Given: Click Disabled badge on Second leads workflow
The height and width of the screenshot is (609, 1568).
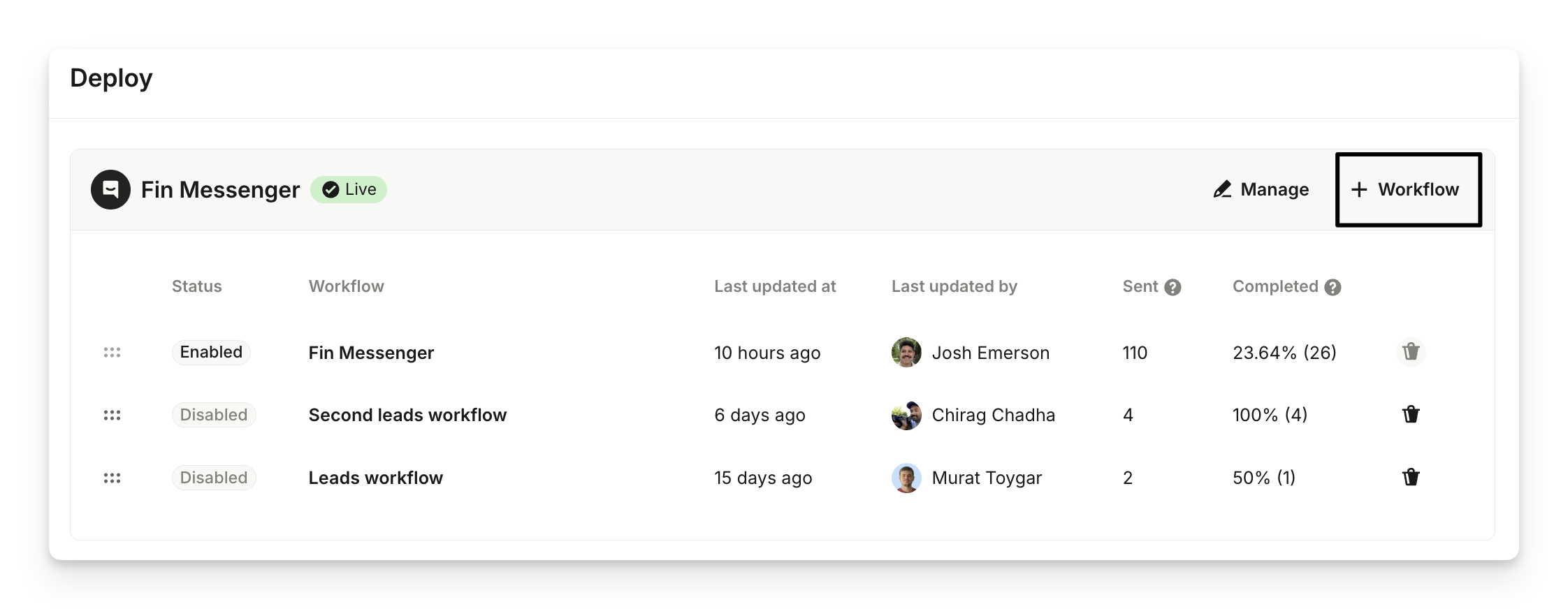Looking at the screenshot, I should coord(214,415).
